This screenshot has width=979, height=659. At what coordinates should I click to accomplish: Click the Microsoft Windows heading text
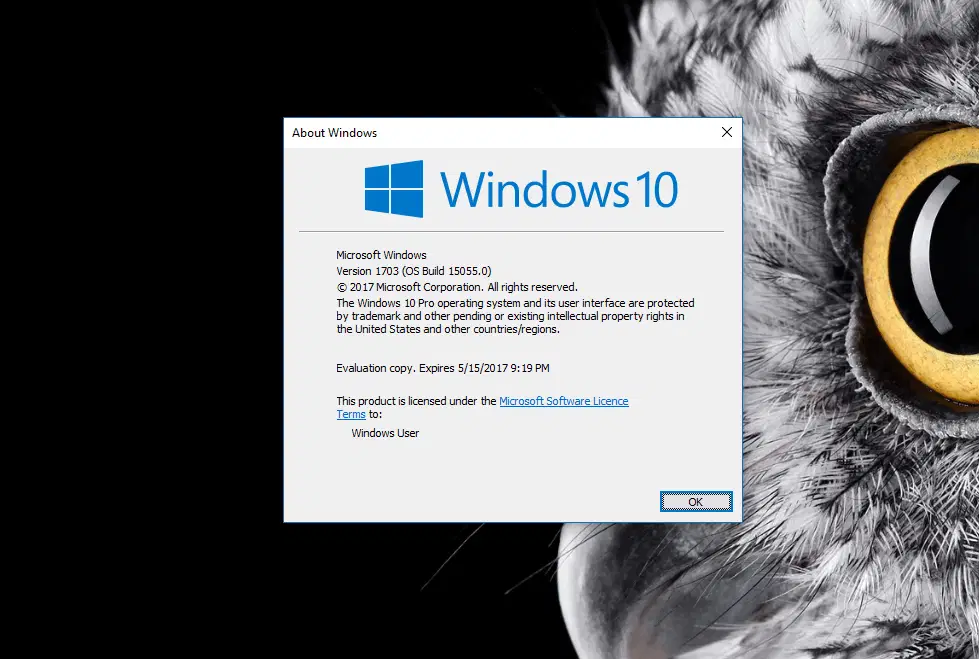(x=381, y=254)
